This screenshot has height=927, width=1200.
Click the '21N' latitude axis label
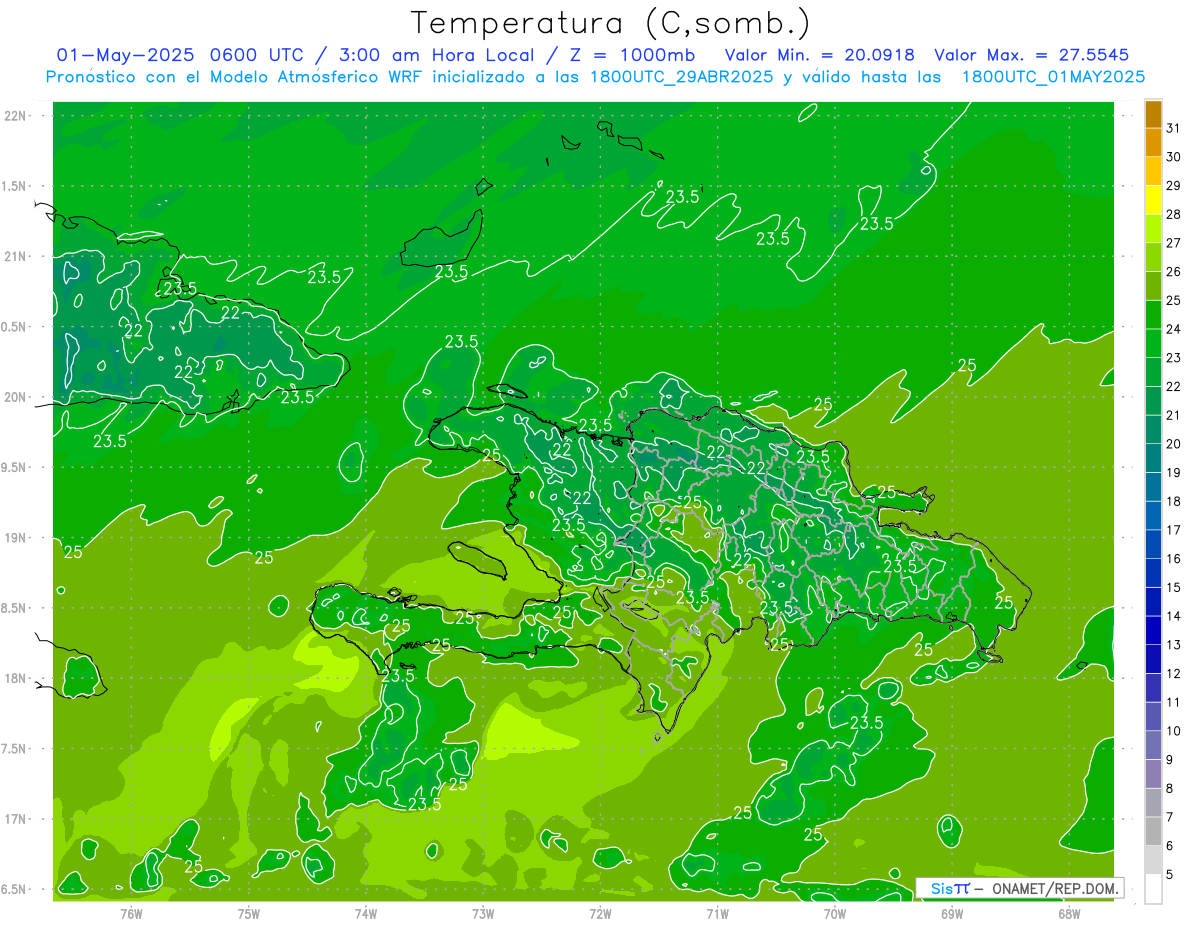[x=15, y=257]
